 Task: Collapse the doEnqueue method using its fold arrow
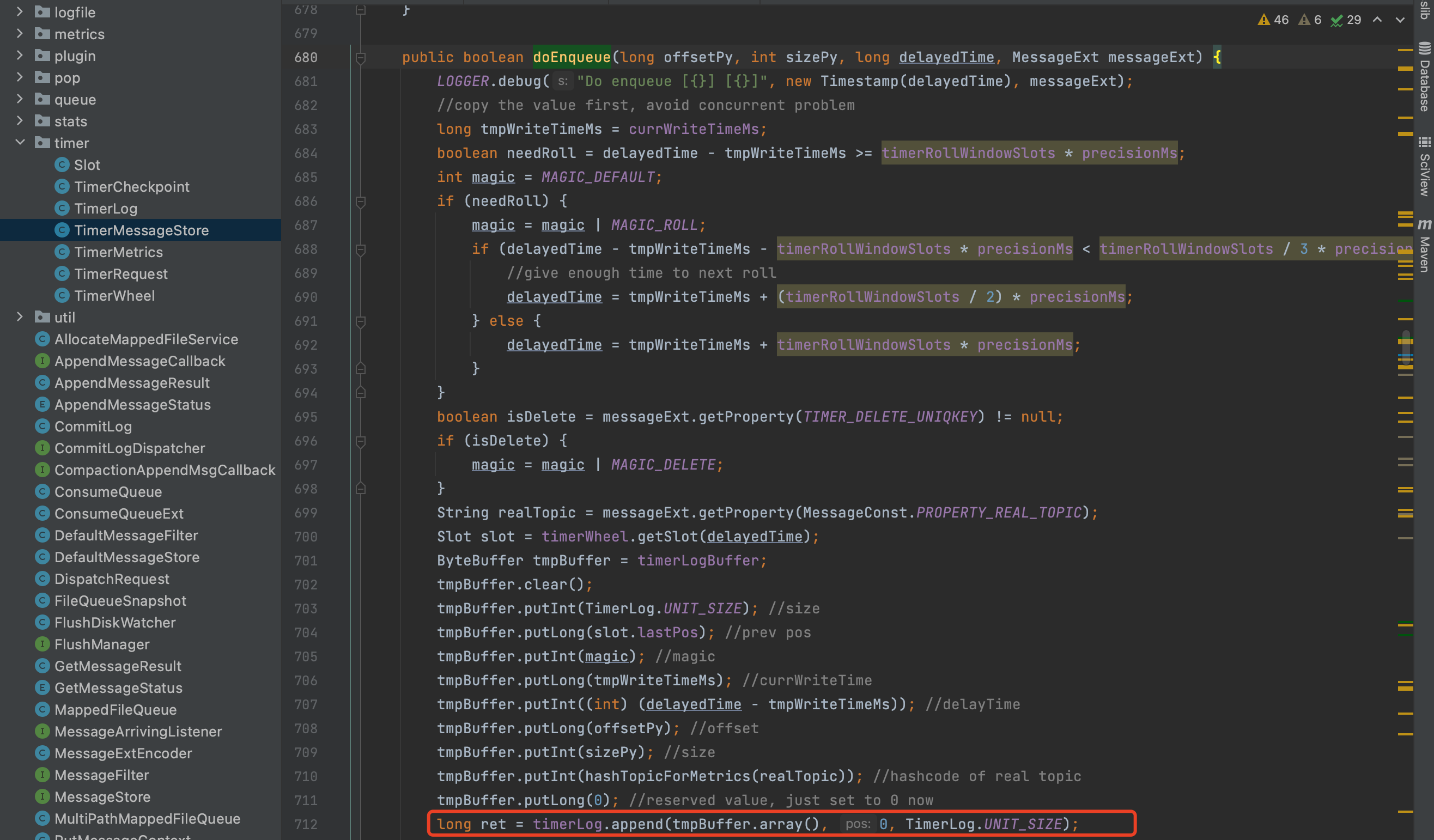tap(360, 57)
